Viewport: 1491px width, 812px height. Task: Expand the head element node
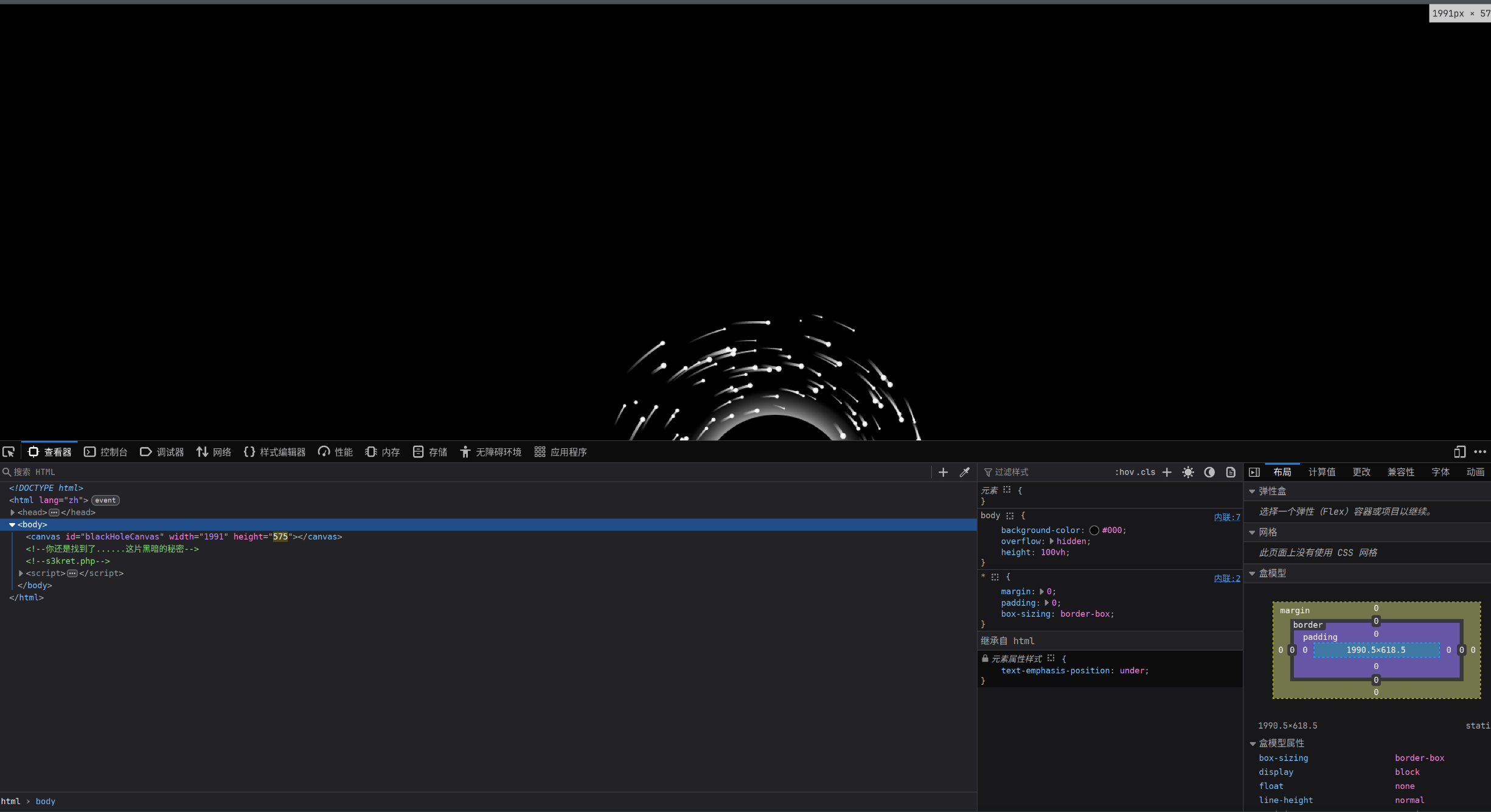(13, 512)
